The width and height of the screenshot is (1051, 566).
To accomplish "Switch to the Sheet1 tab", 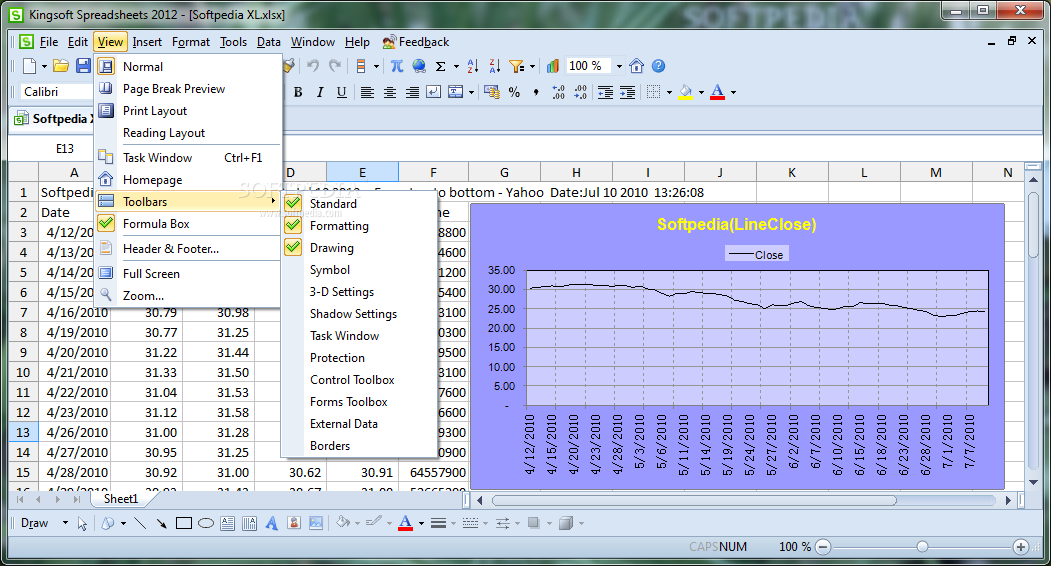I will [x=121, y=498].
